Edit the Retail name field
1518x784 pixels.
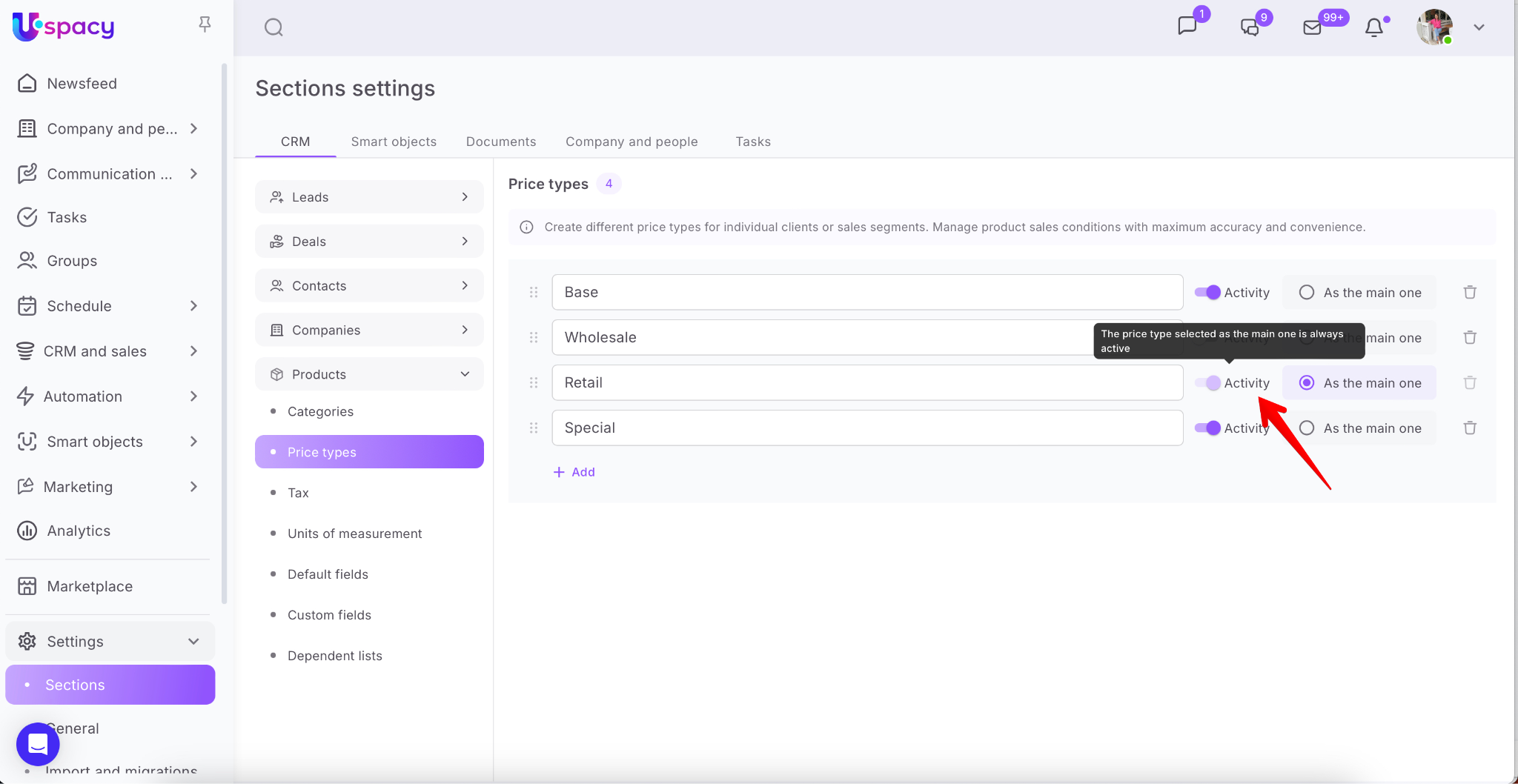[866, 382]
